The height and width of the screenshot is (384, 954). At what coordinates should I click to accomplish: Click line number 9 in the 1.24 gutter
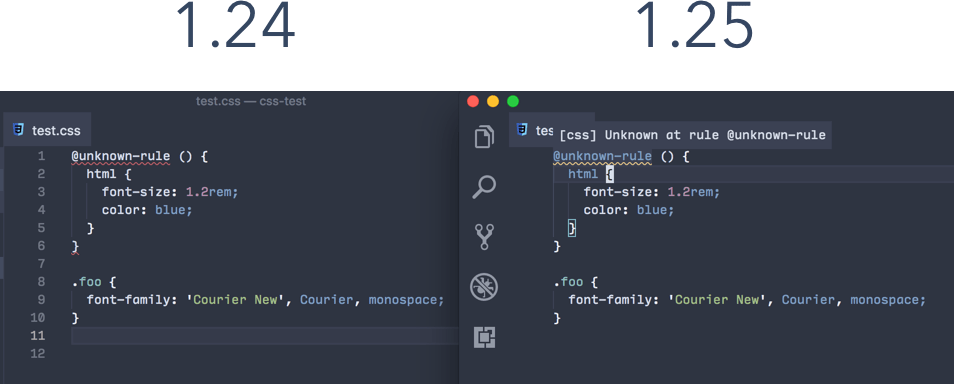tap(41, 300)
